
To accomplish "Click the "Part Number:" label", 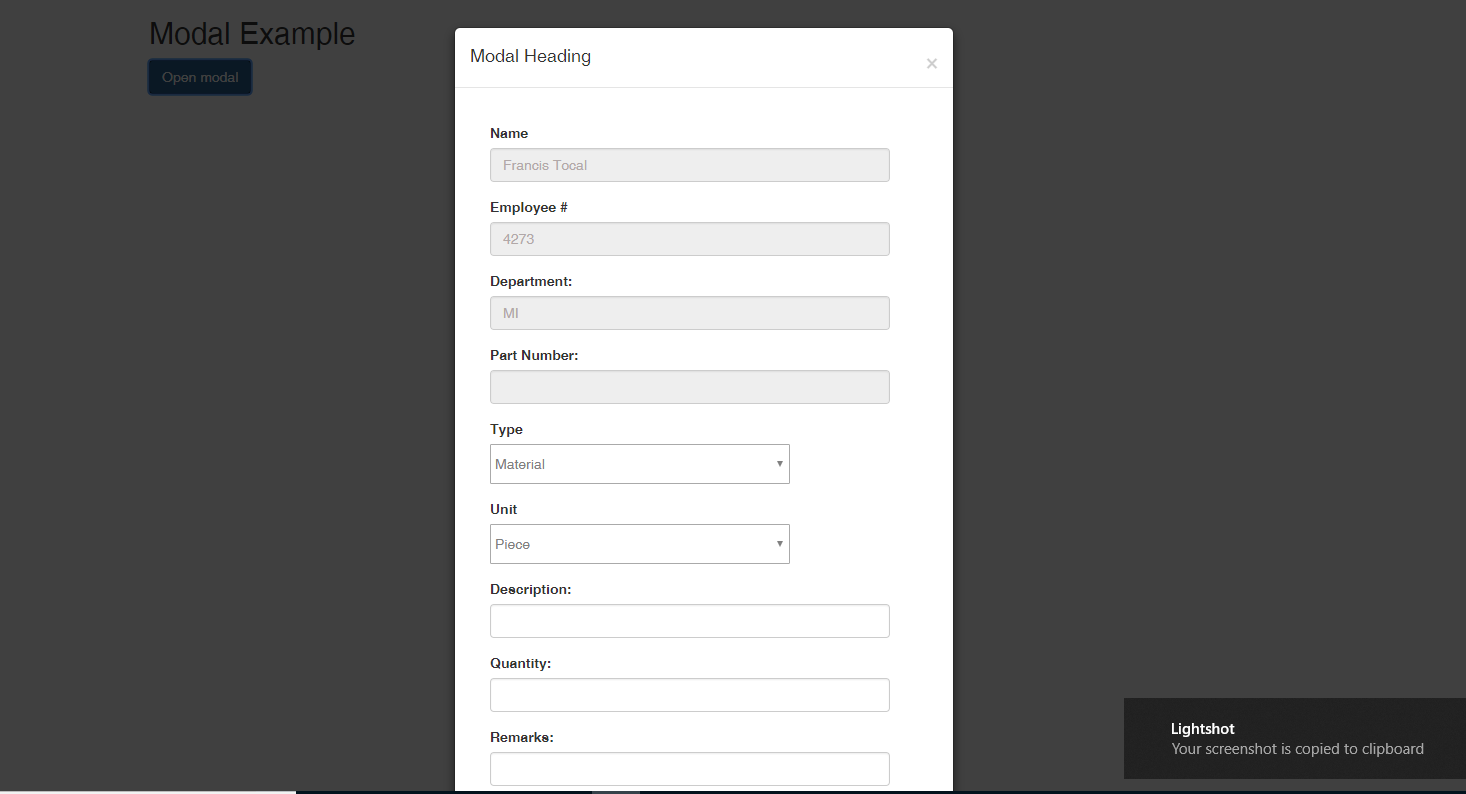I will (534, 355).
